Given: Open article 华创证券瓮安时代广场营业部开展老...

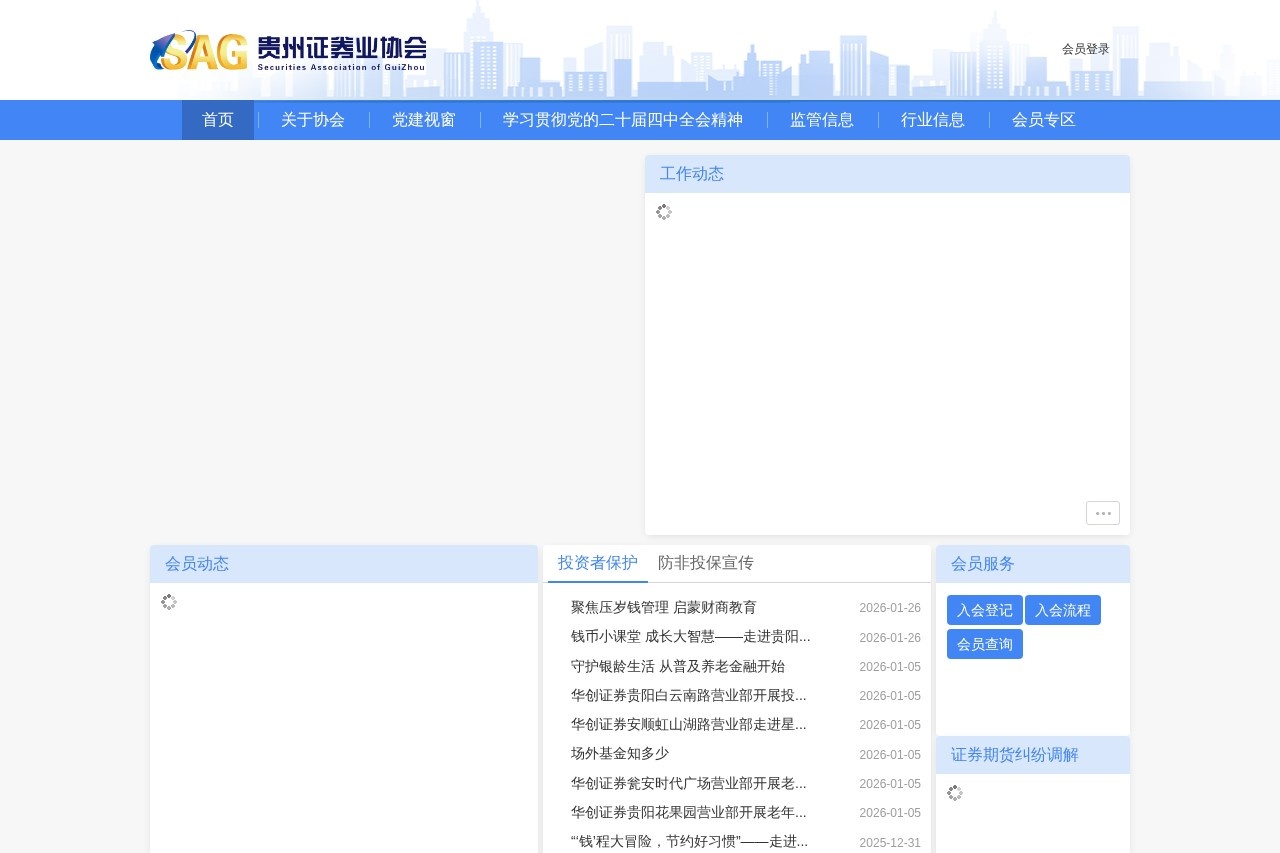Looking at the screenshot, I should pos(689,783).
